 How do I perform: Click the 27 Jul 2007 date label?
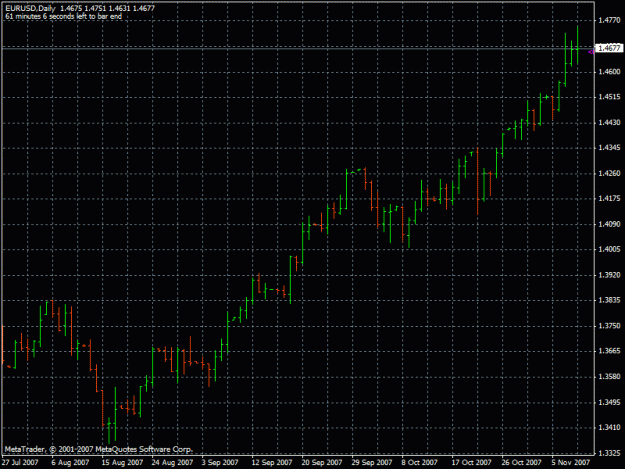[20, 462]
